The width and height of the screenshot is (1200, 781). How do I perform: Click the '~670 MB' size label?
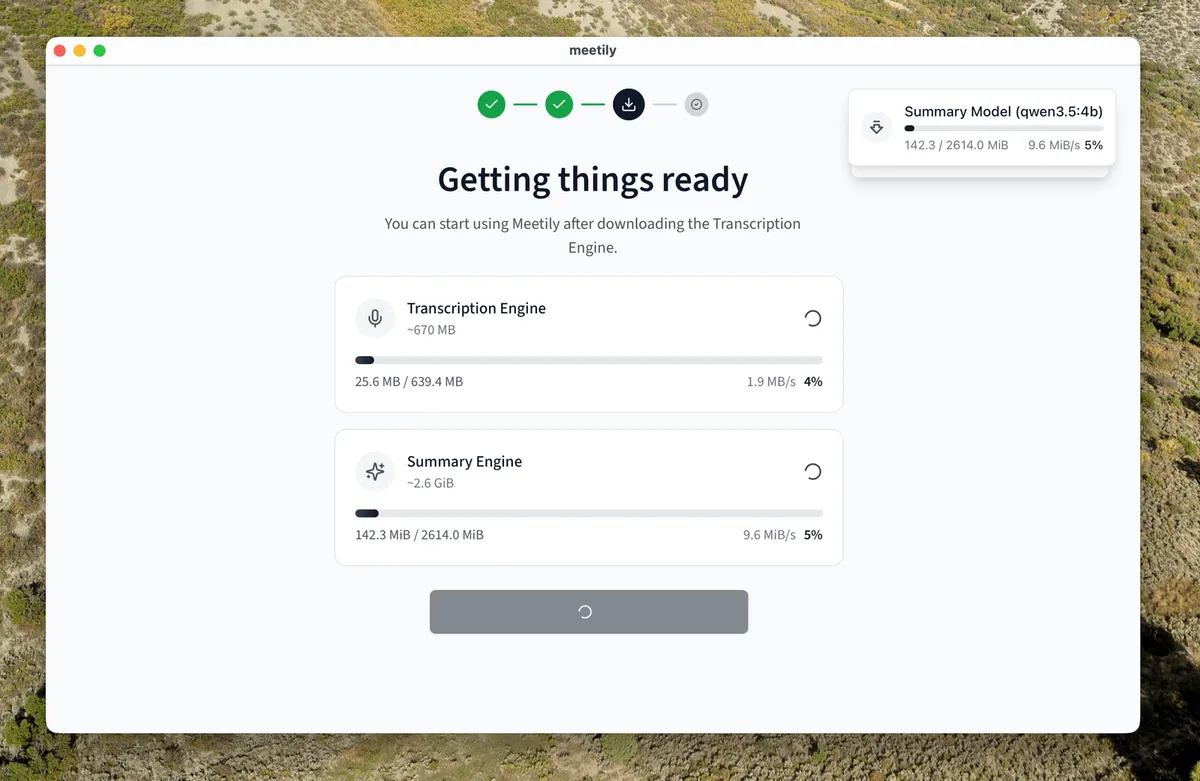click(431, 330)
